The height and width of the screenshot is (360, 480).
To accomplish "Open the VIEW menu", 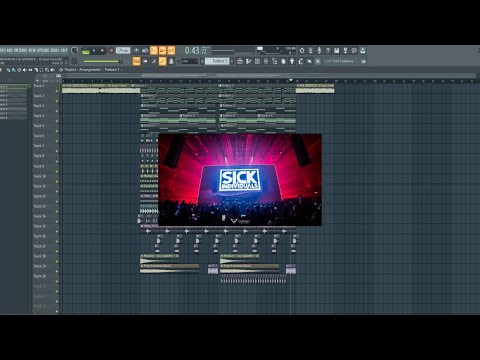I will (32, 50).
